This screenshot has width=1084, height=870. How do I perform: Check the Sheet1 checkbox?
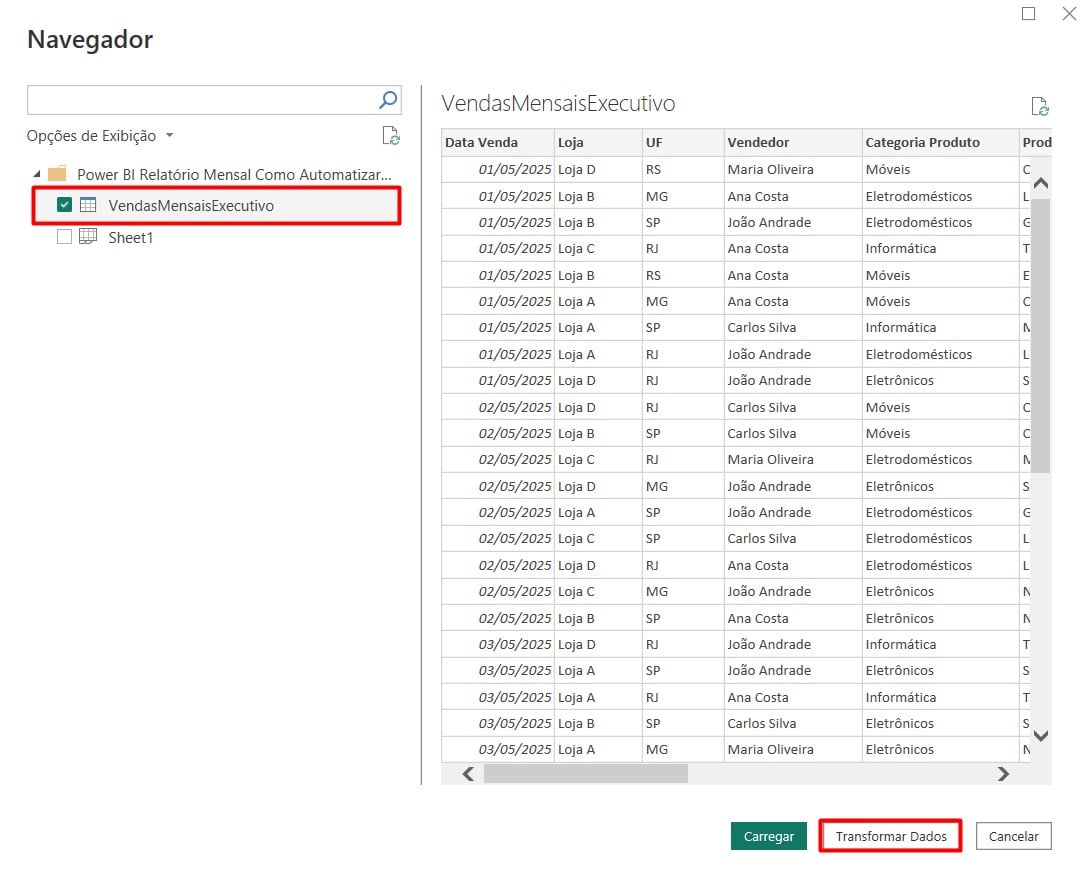coord(64,237)
